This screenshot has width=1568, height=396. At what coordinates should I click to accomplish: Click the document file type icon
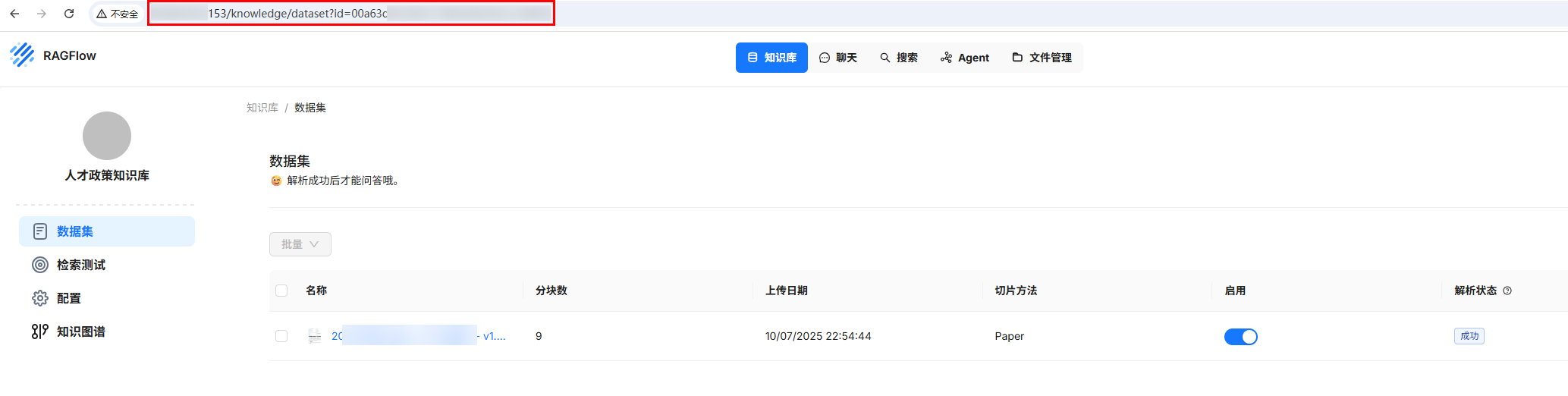(315, 336)
